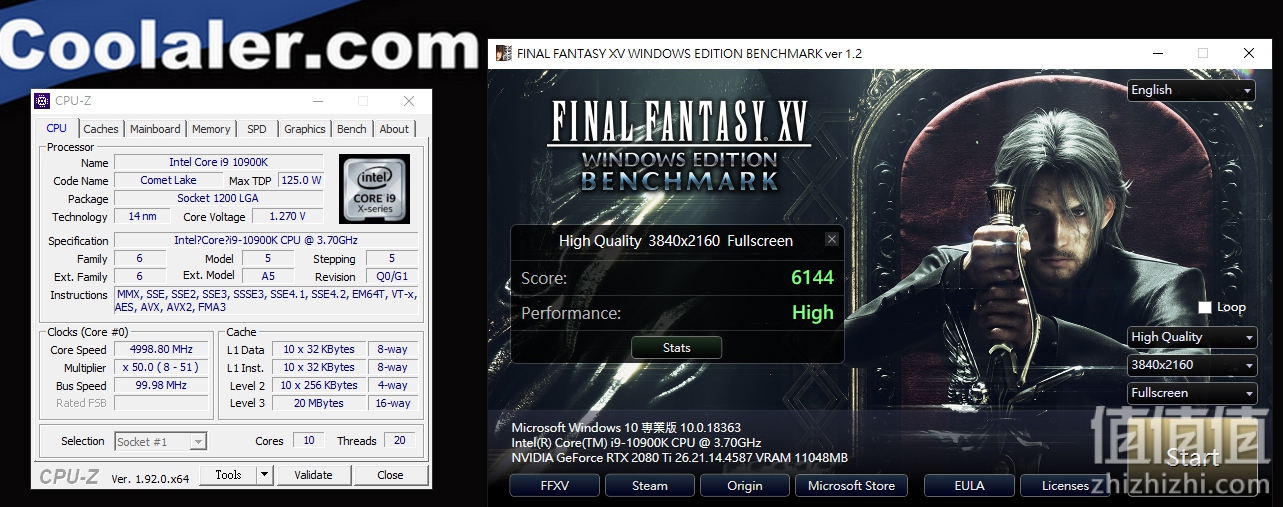Screen dimensions: 1283x507
Task: Click the Specification field i9-10900K CPU @ 3.70GHz
Action: [x=266, y=241]
